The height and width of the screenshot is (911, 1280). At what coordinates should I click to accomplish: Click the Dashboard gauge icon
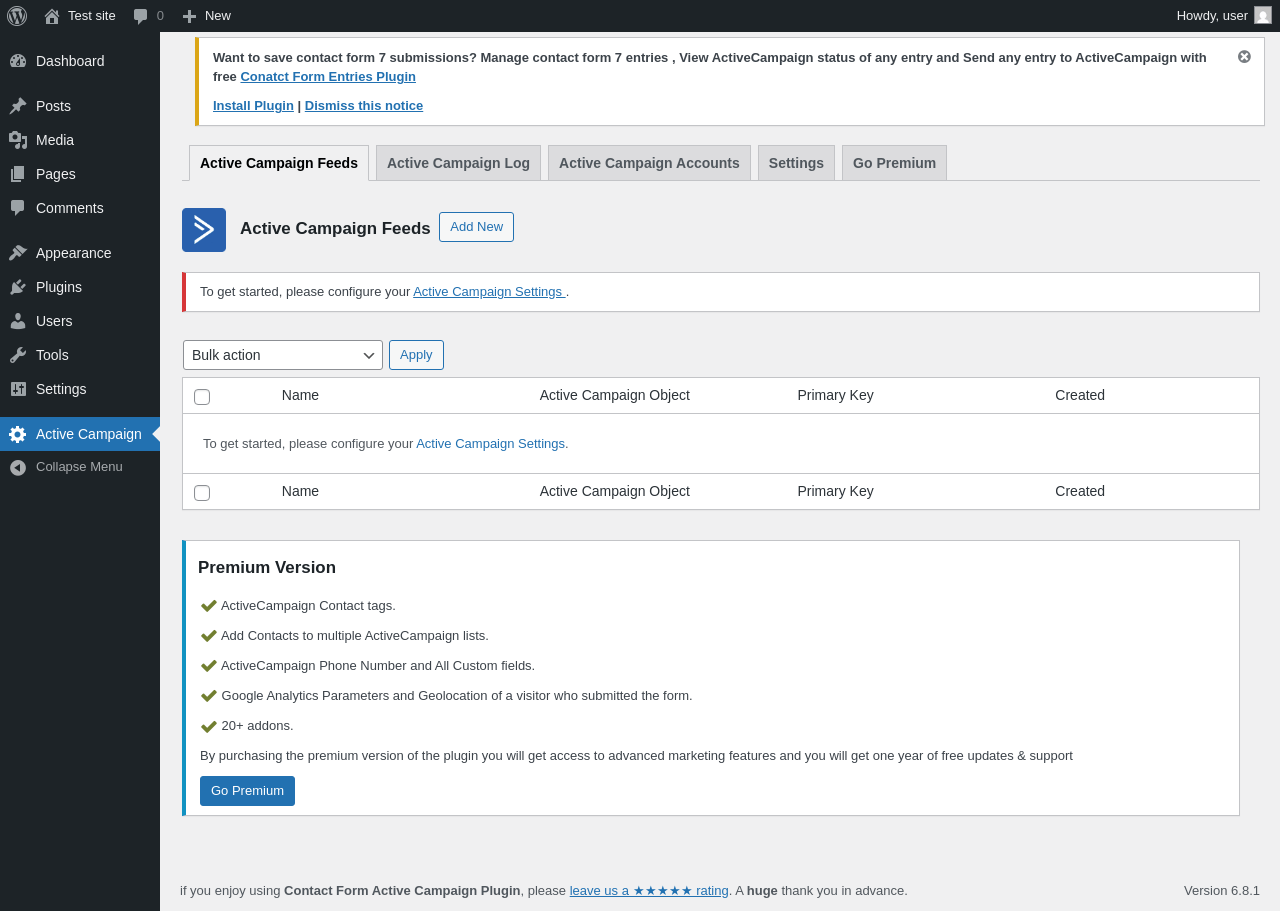(x=18, y=61)
